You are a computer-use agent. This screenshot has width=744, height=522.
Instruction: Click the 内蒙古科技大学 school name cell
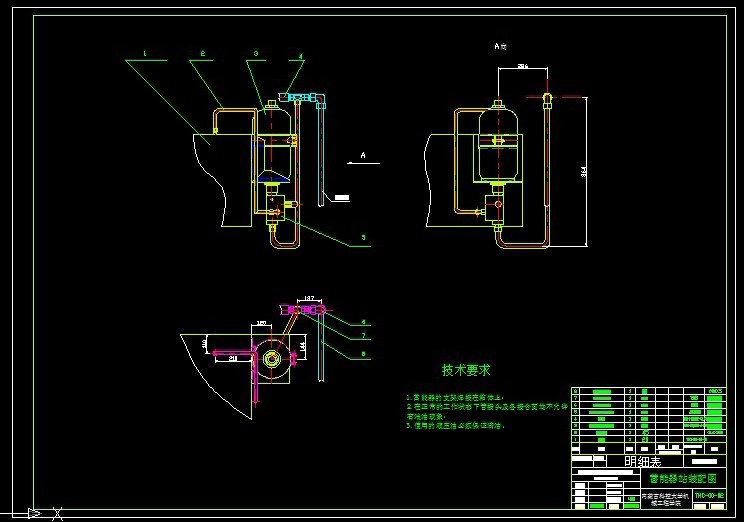pos(667,500)
